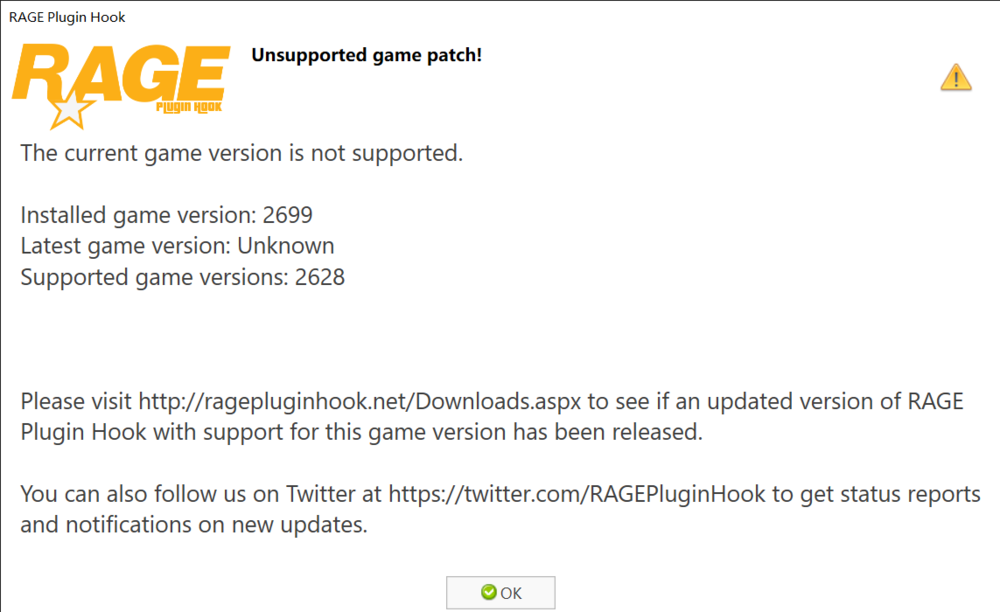Viewport: 1000px width, 612px height.
Task: Click the dialog title bar
Action: tap(500, 16)
